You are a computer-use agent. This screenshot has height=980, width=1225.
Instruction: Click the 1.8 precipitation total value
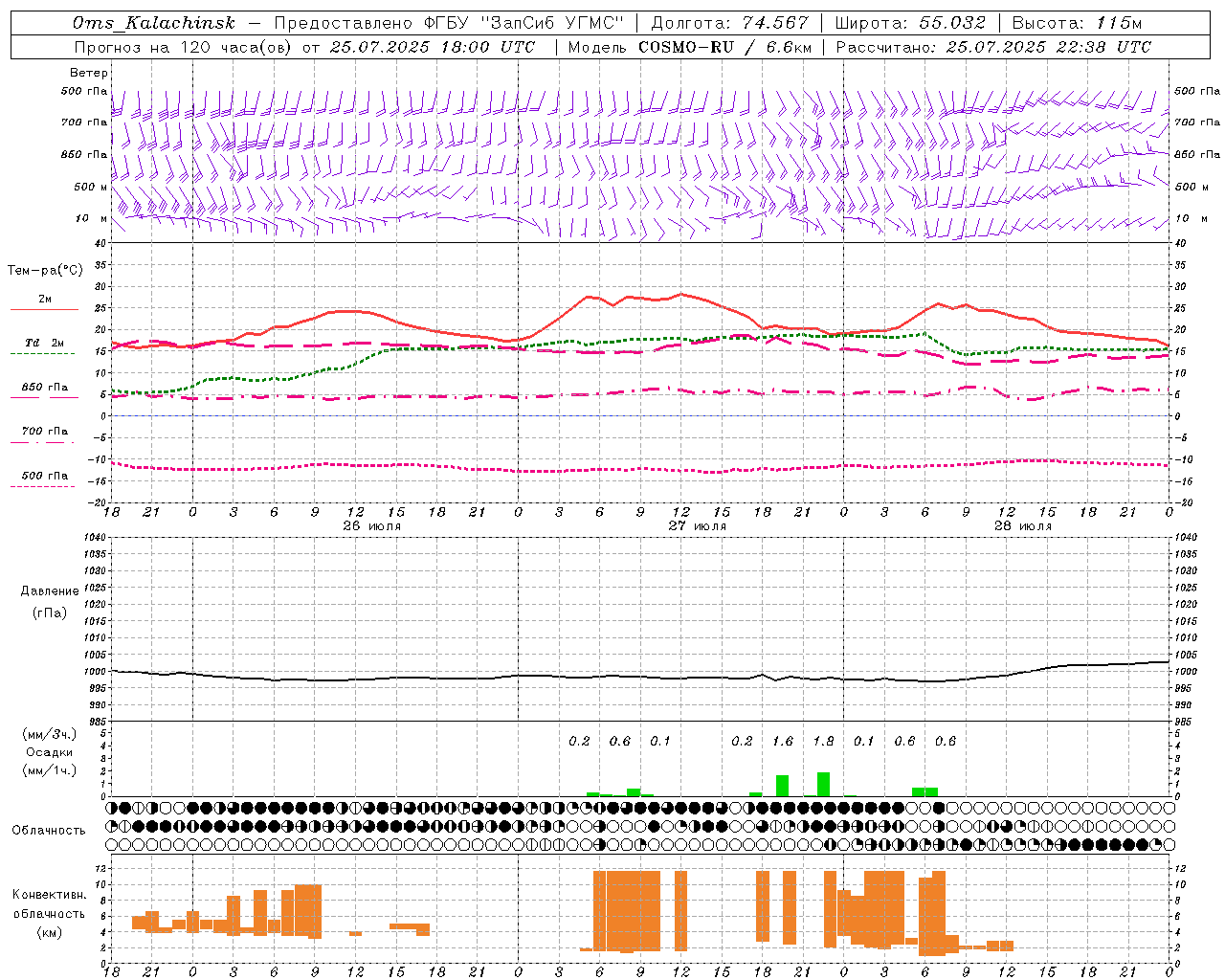823,742
